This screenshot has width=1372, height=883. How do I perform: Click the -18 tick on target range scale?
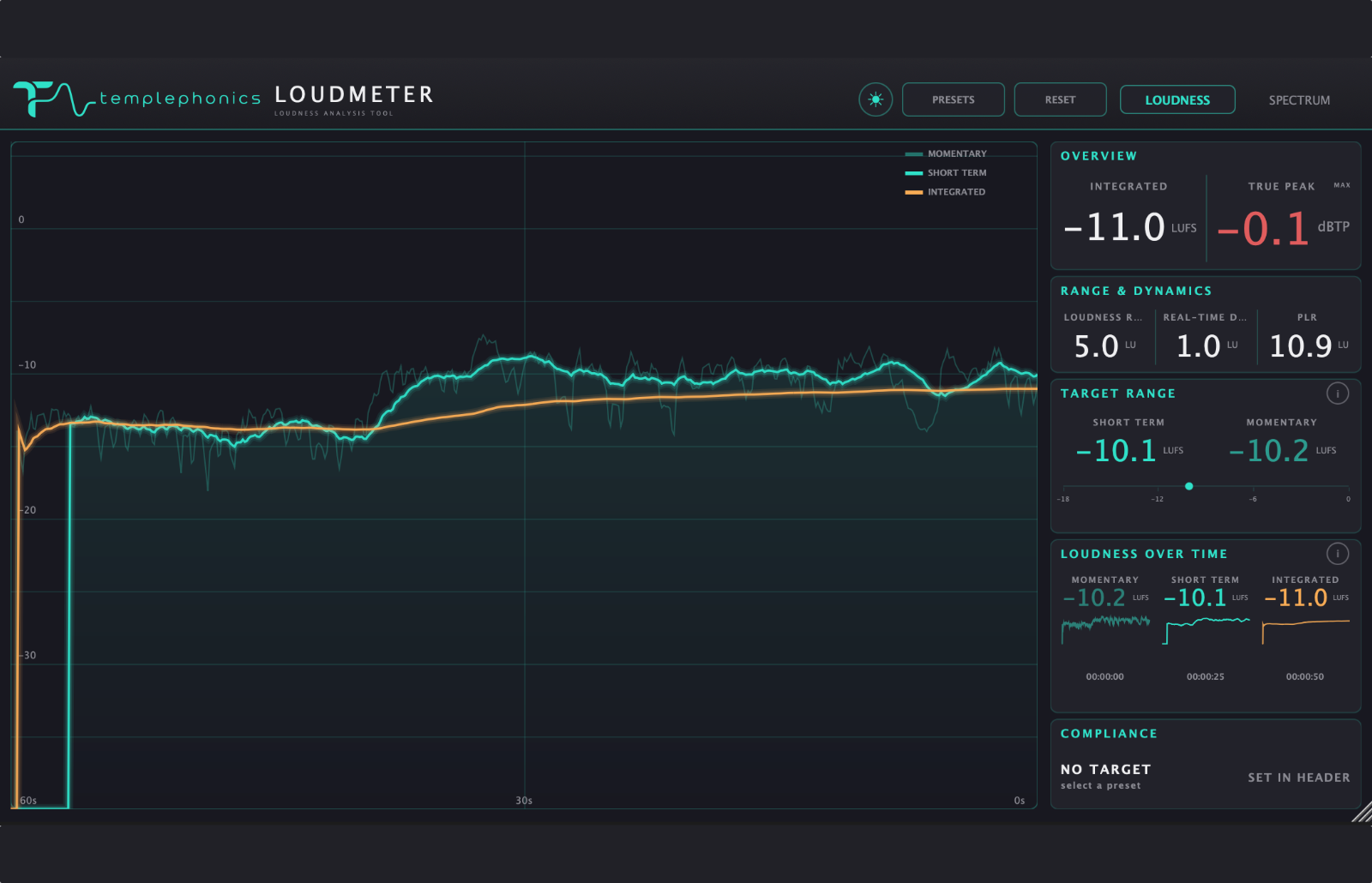coord(1063,499)
